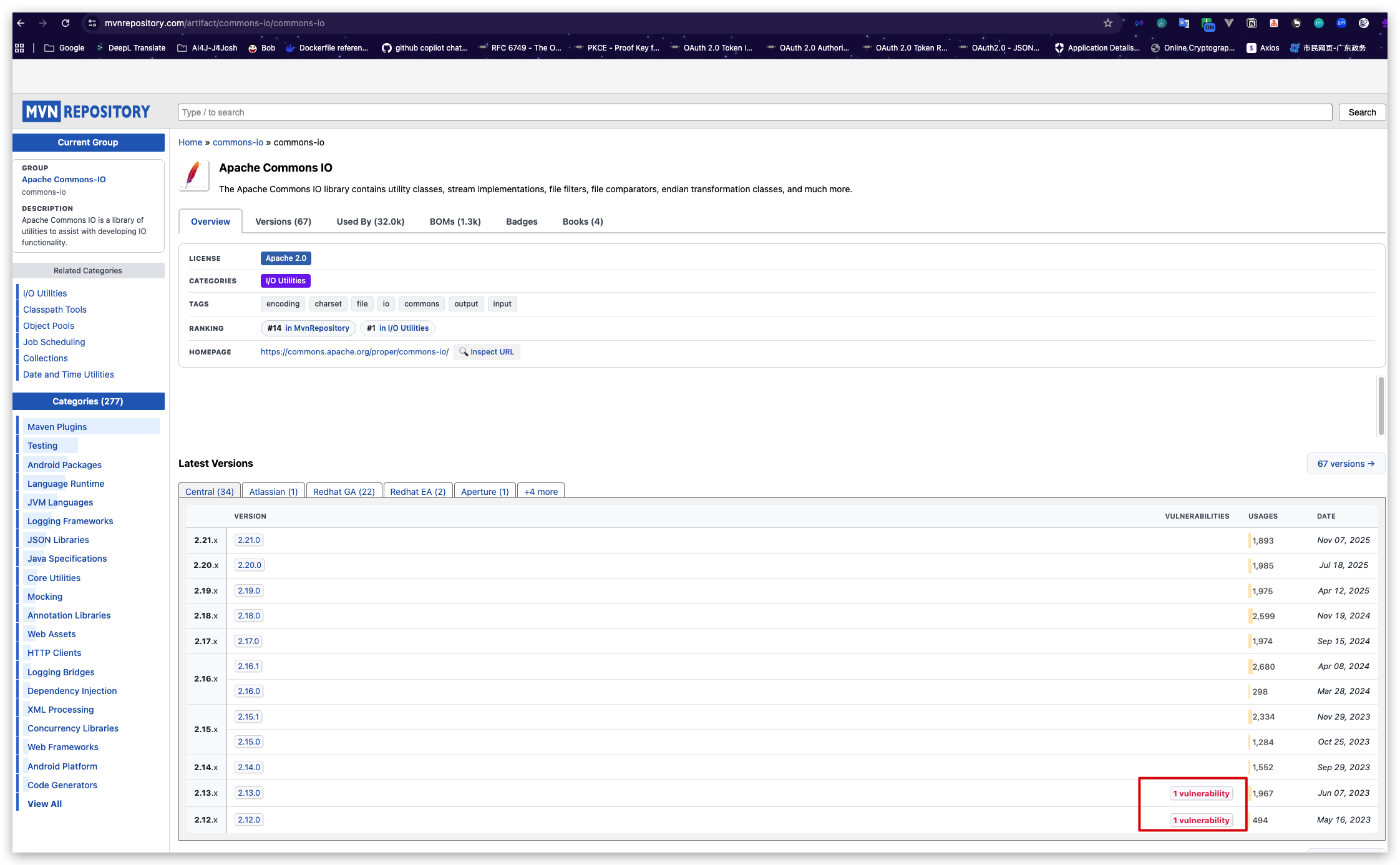
Task: Open the Application Details bookmark
Action: 1097,48
